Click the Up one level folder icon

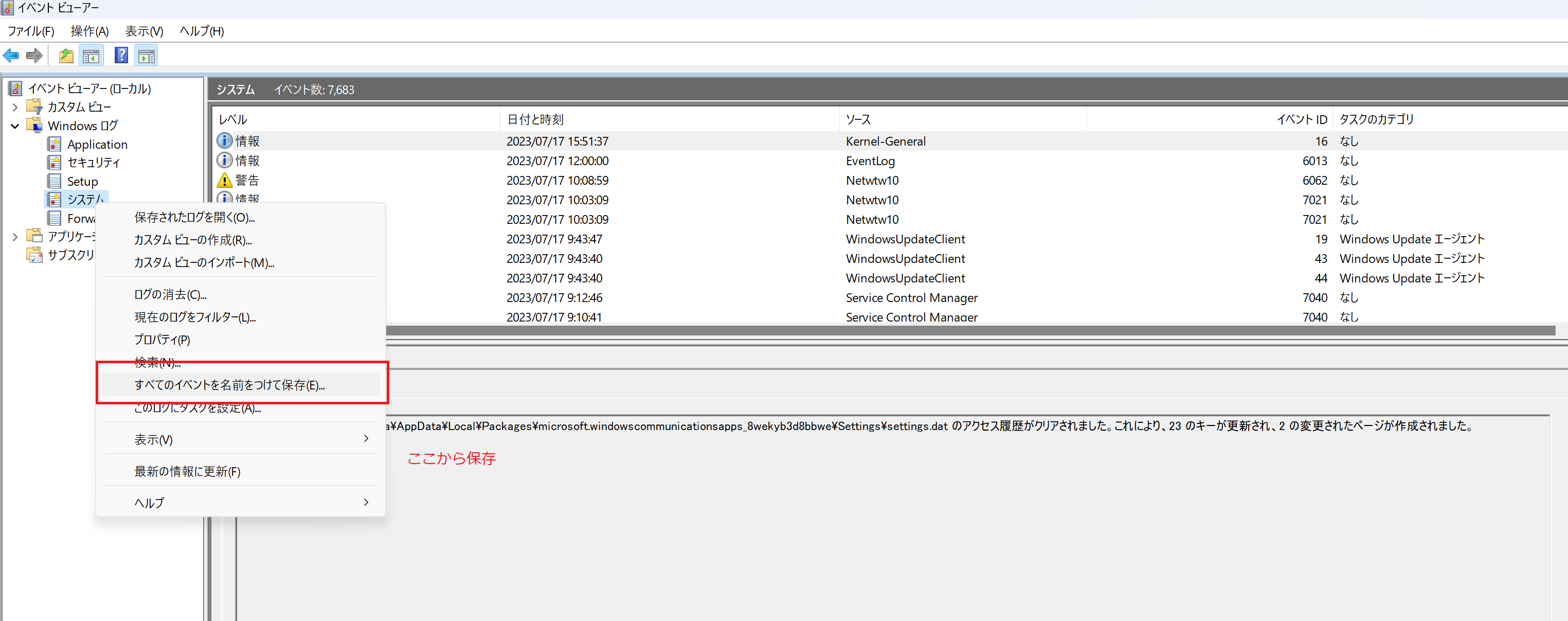pyautogui.click(x=66, y=56)
